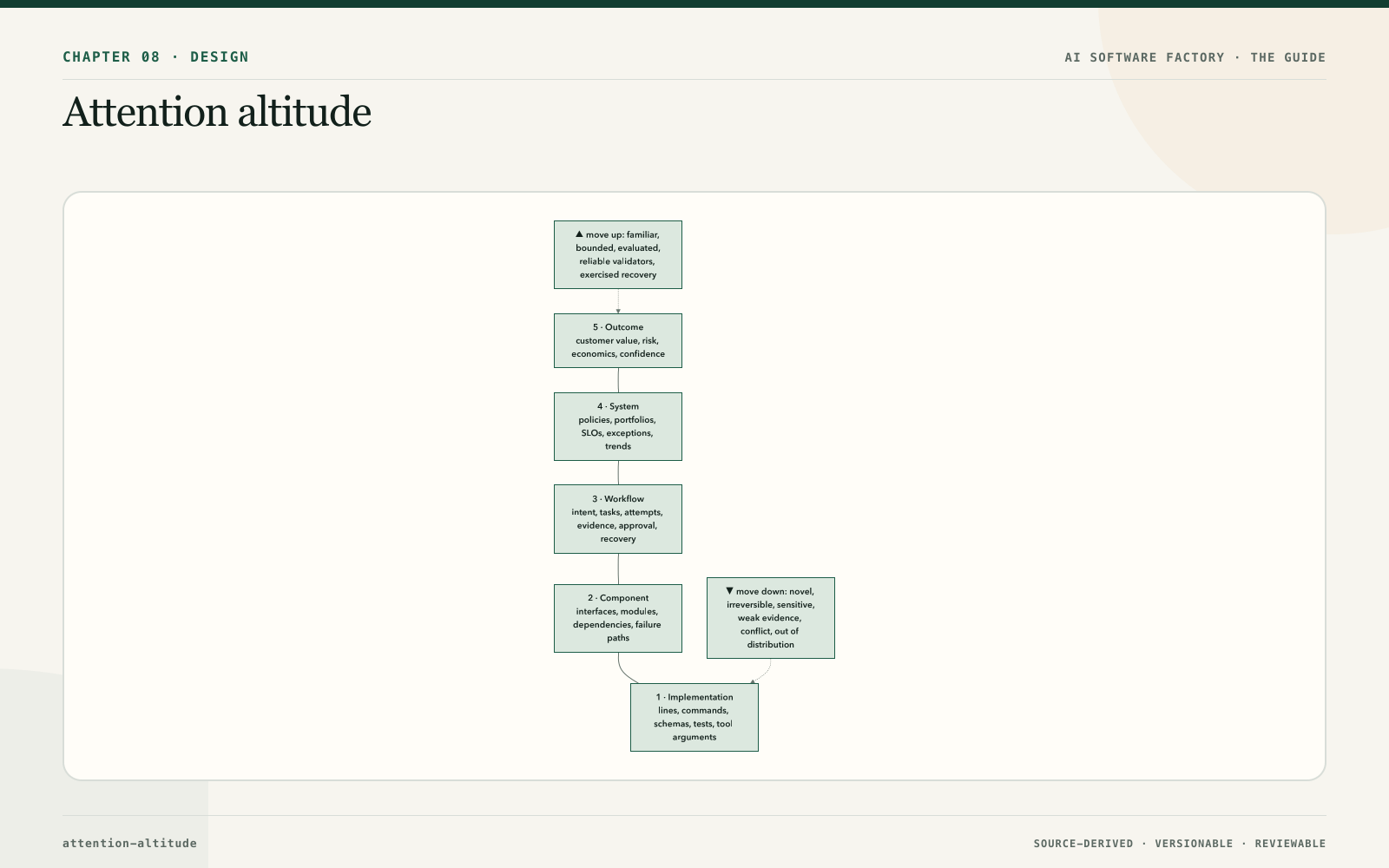The width and height of the screenshot is (1389, 868).
Task: Select the "2 · Component" diagram node
Action: pos(618,618)
